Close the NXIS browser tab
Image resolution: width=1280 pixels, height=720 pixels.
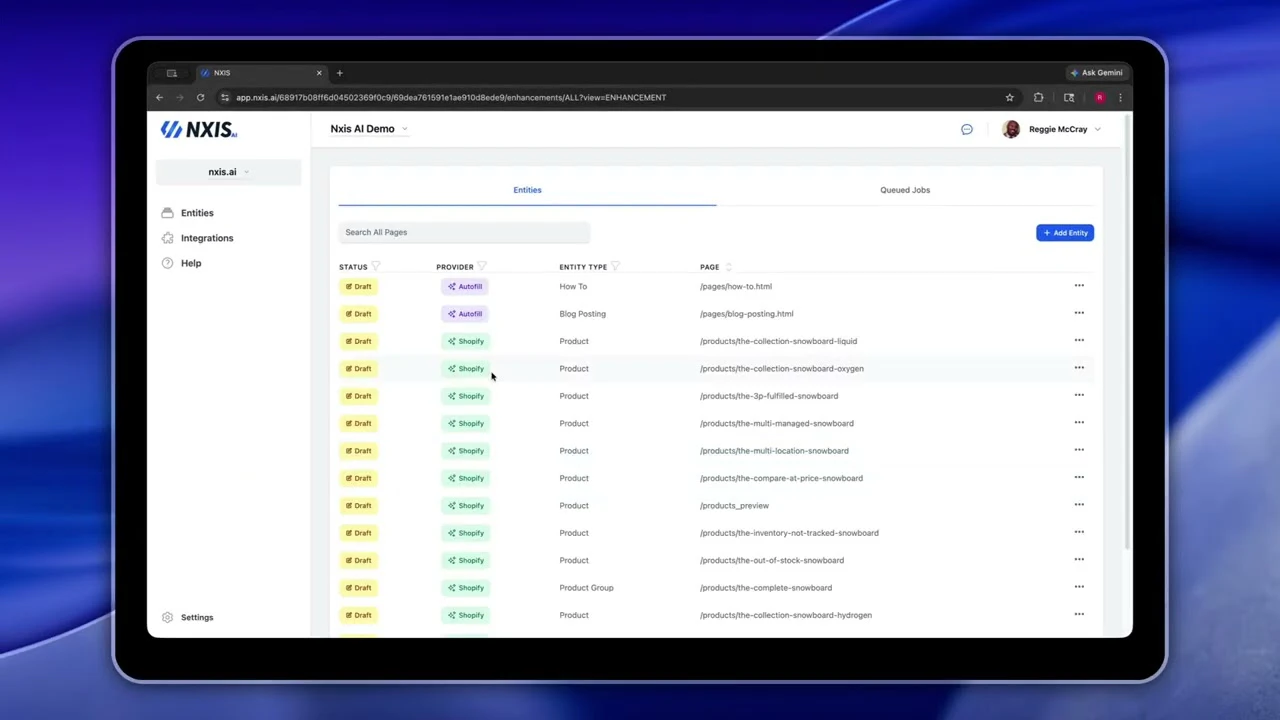pos(319,73)
